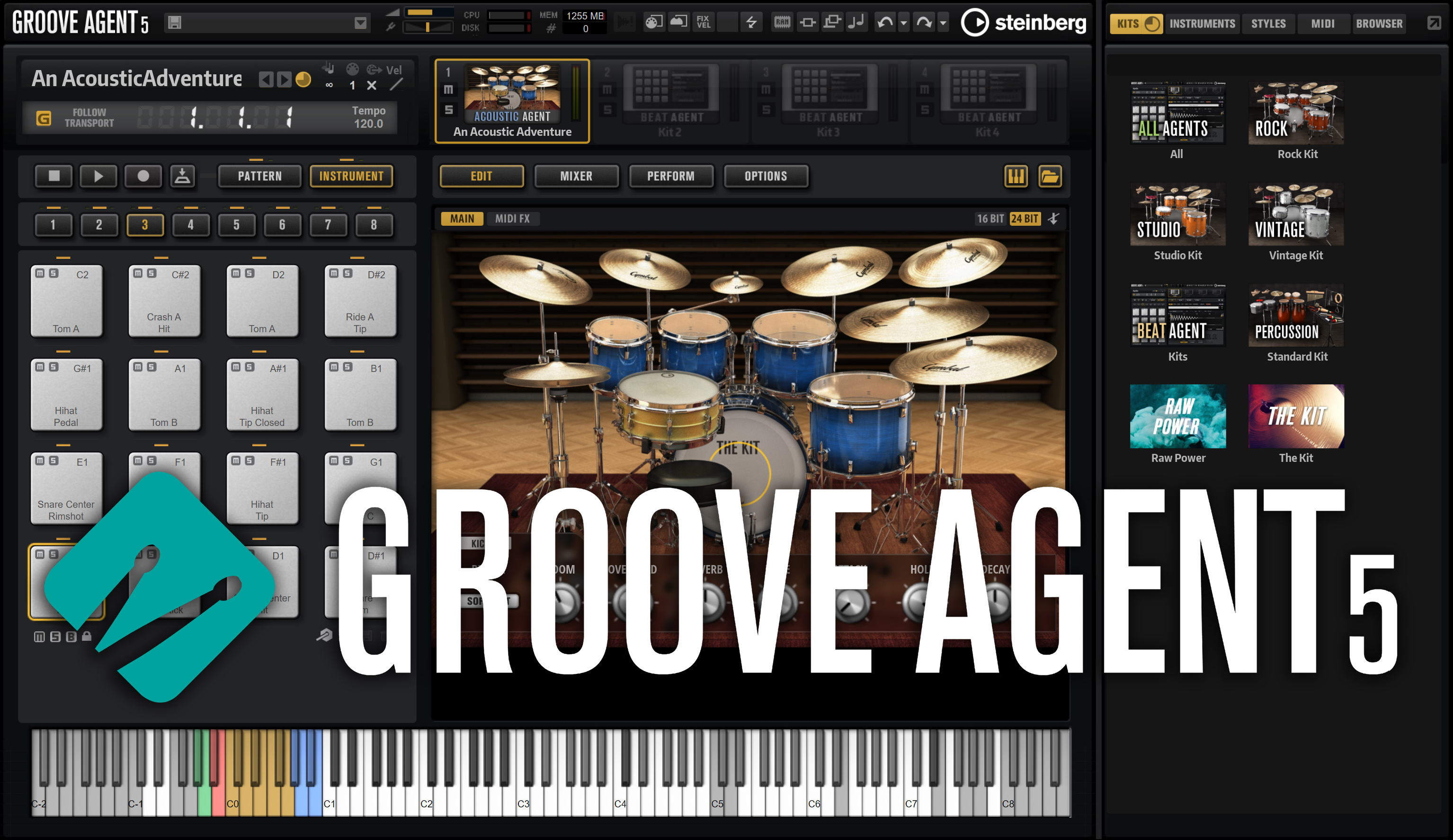
Task: Select pad group 5
Action: pyautogui.click(x=236, y=224)
